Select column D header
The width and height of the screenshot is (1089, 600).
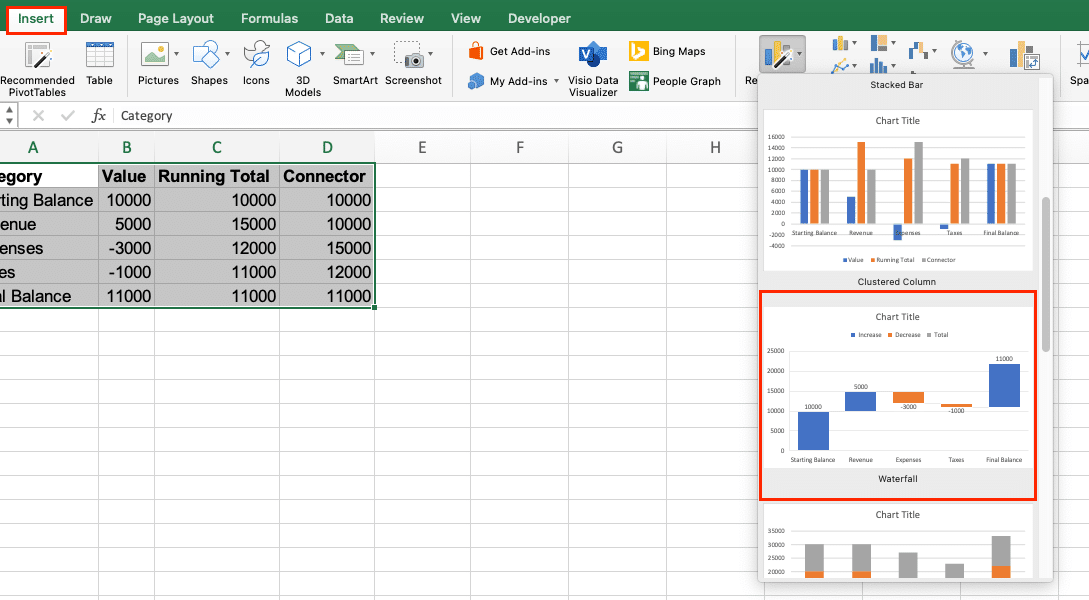click(x=327, y=147)
